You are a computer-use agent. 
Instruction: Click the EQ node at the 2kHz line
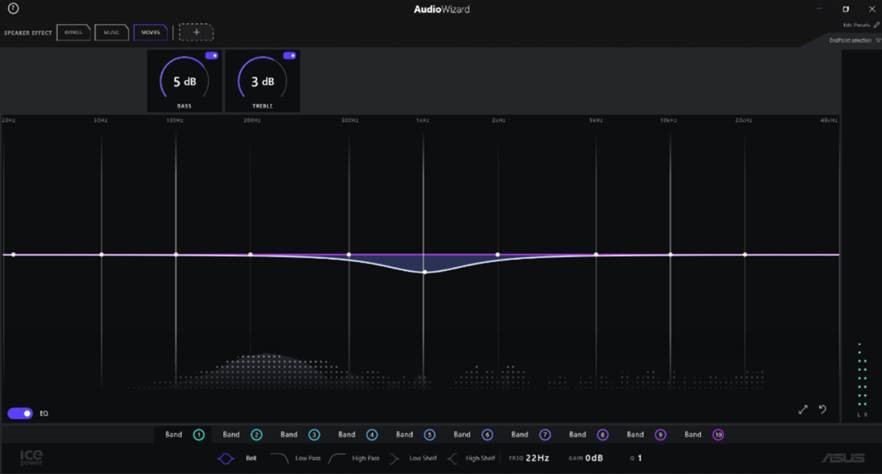click(x=498, y=255)
